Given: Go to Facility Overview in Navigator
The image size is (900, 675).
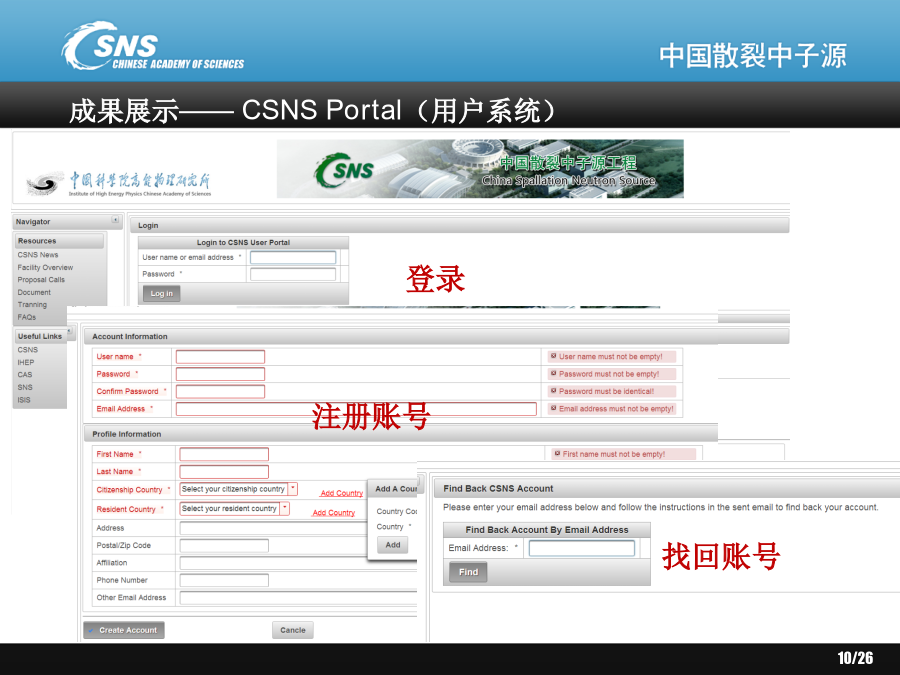Looking at the screenshot, I should click(x=45, y=267).
